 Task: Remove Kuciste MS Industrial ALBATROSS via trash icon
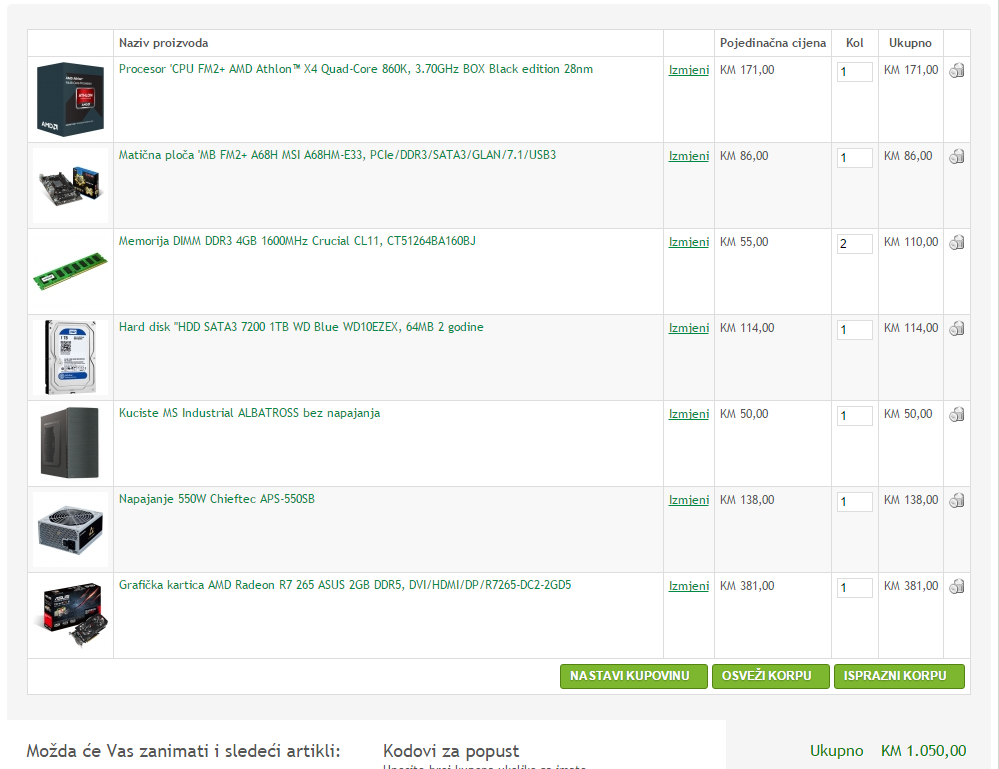coord(956,414)
